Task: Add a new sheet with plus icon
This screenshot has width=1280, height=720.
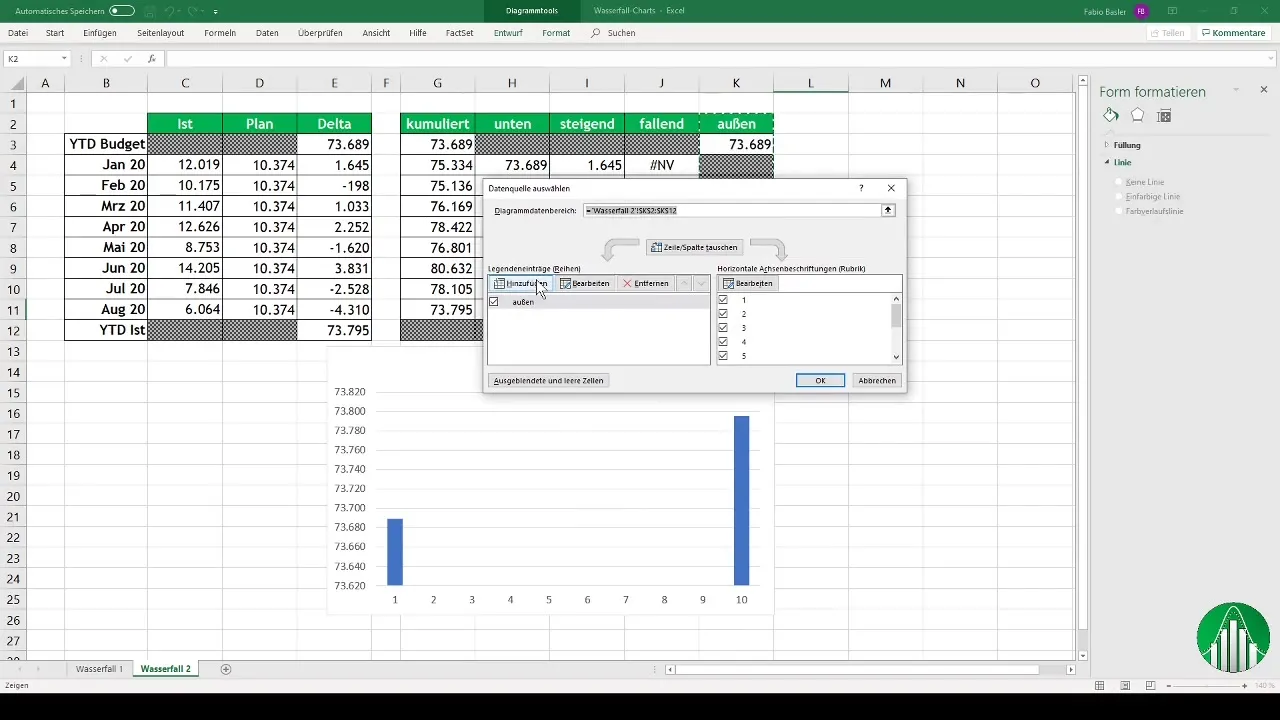Action: click(226, 669)
